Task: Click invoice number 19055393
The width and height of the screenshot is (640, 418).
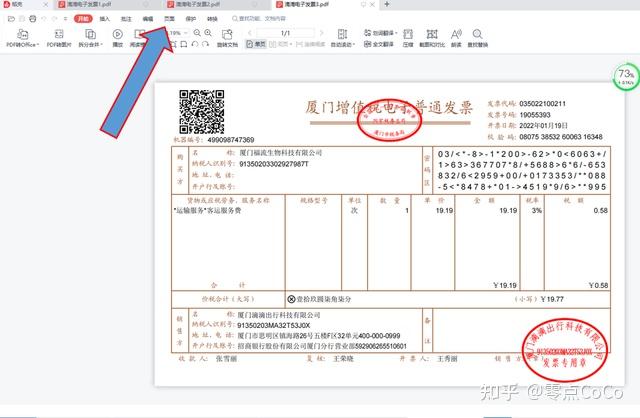Action: [535, 115]
